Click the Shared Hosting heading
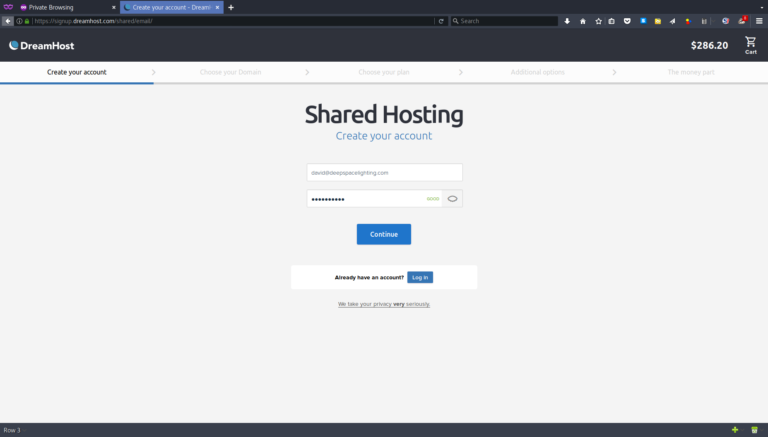 tap(384, 115)
